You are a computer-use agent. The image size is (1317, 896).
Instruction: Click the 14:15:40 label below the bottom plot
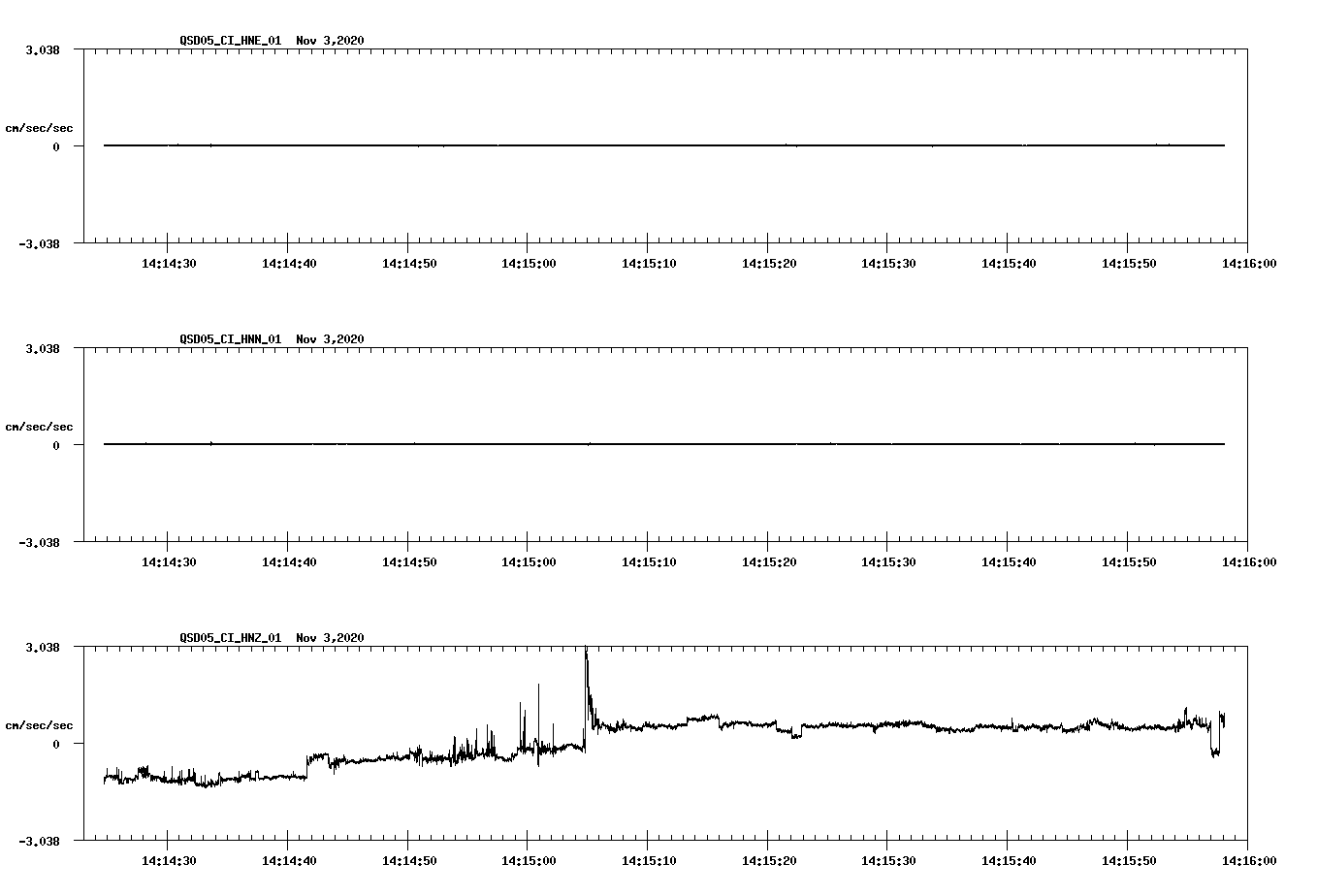[1011, 860]
